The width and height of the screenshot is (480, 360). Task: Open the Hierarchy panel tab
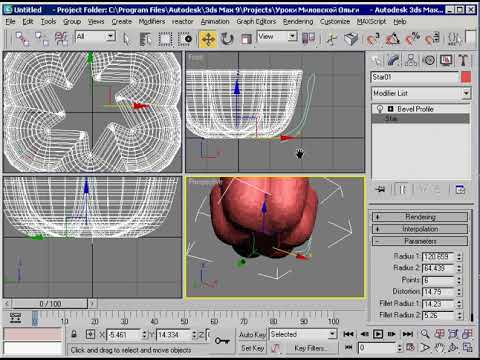[x=411, y=60]
